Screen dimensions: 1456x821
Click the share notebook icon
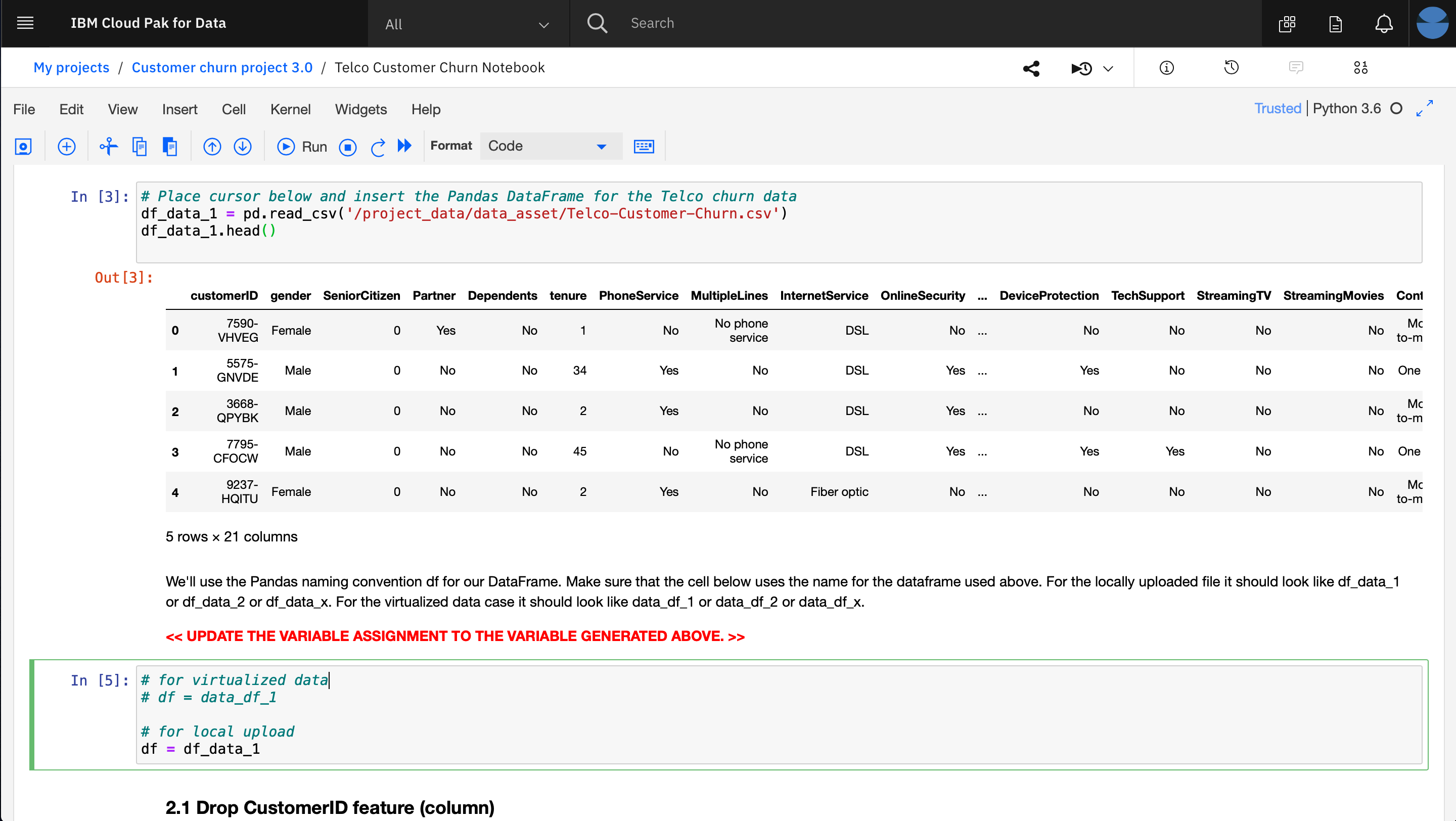pyautogui.click(x=1031, y=68)
